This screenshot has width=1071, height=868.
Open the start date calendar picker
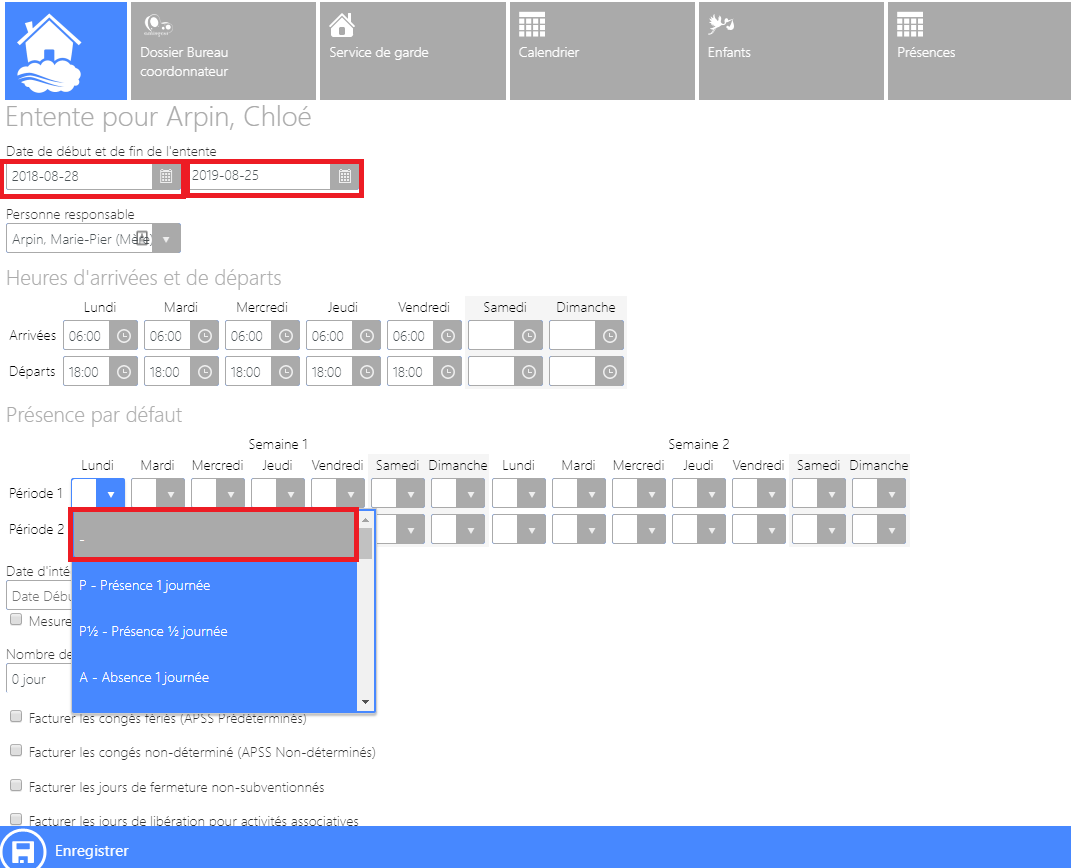[166, 176]
